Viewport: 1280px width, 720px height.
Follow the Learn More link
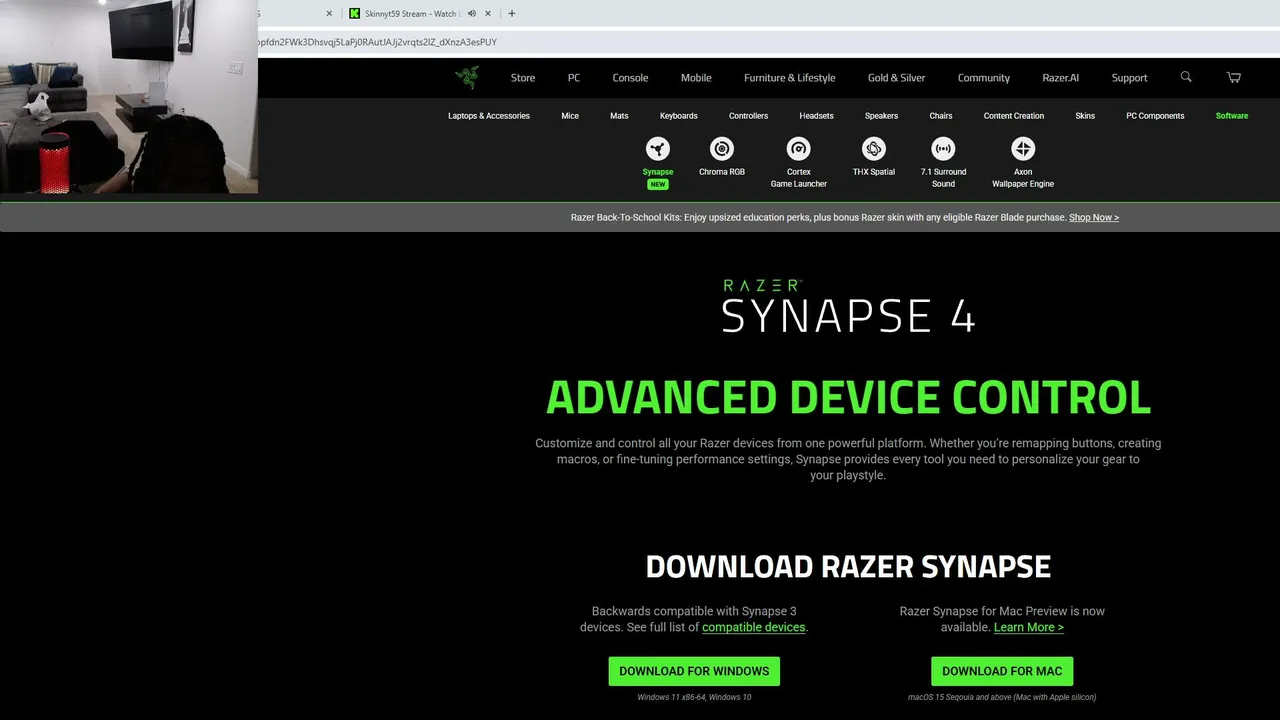pyautogui.click(x=1029, y=627)
